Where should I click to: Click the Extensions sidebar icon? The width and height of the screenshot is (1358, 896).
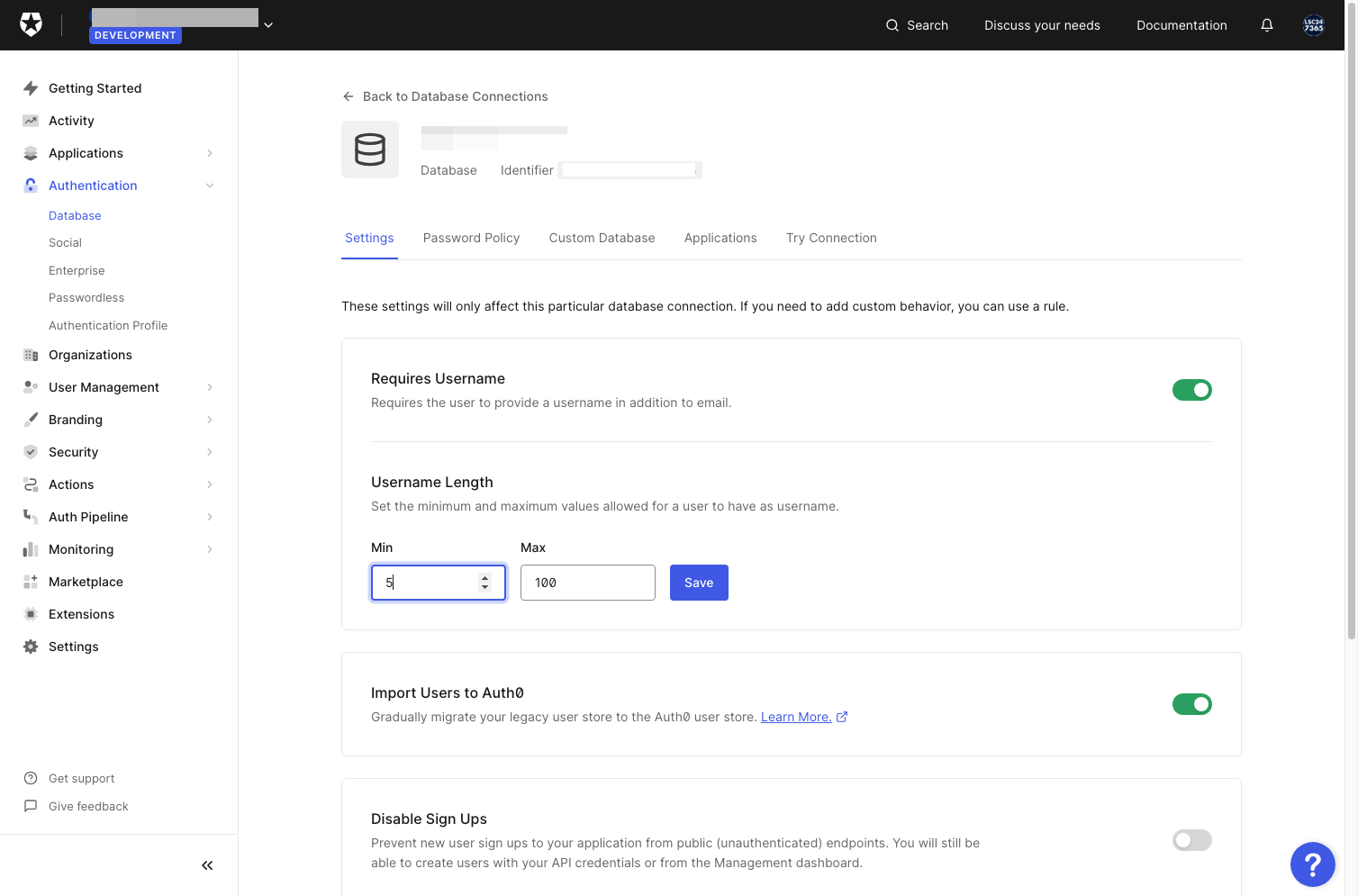(31, 614)
